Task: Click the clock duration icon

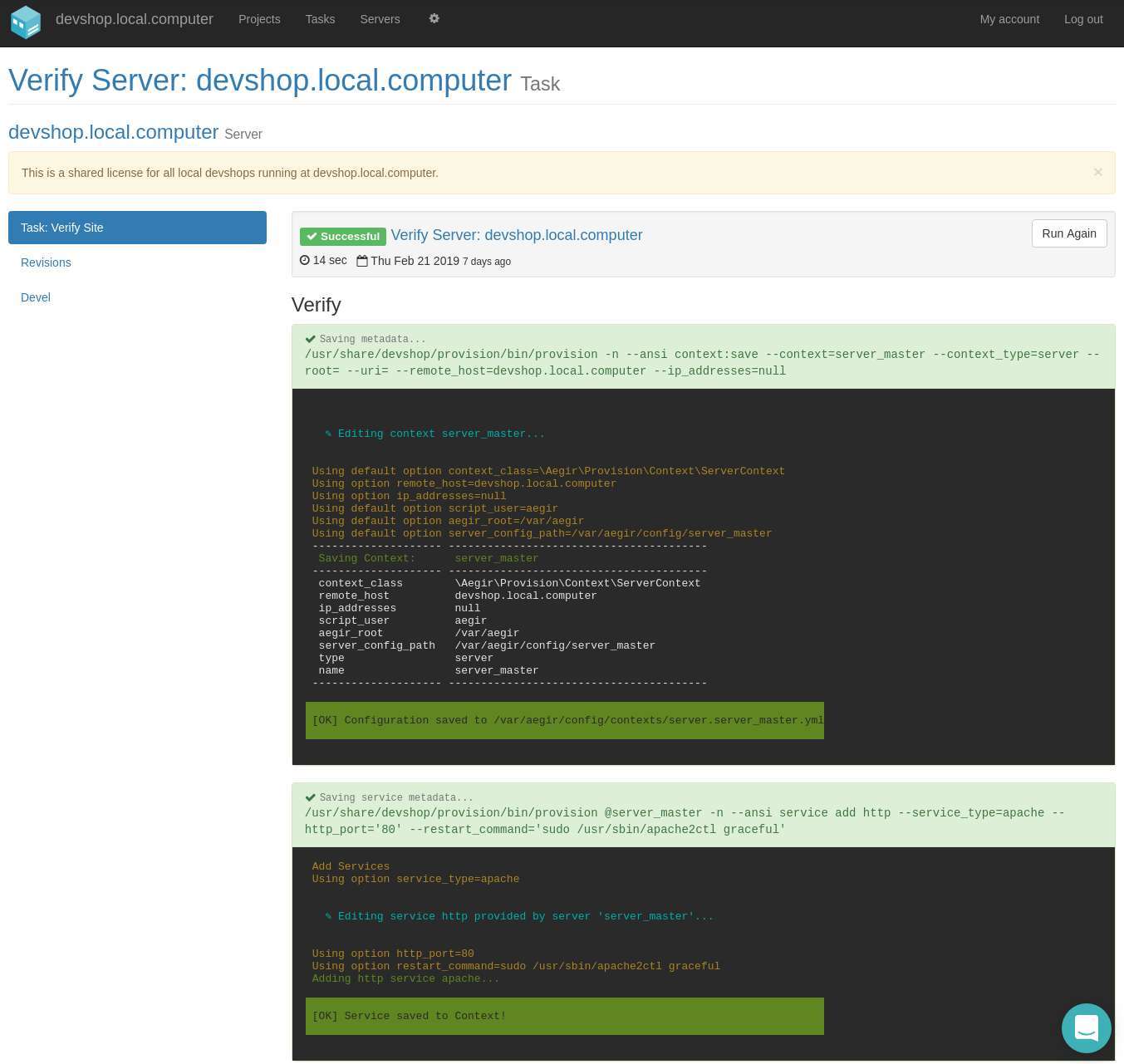Action: (x=305, y=261)
